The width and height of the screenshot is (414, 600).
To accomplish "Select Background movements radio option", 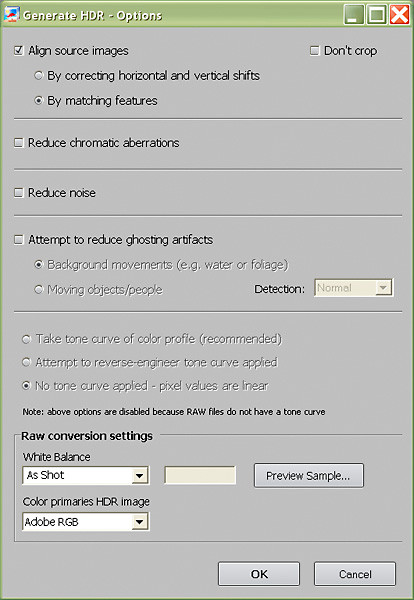I will coord(38,264).
